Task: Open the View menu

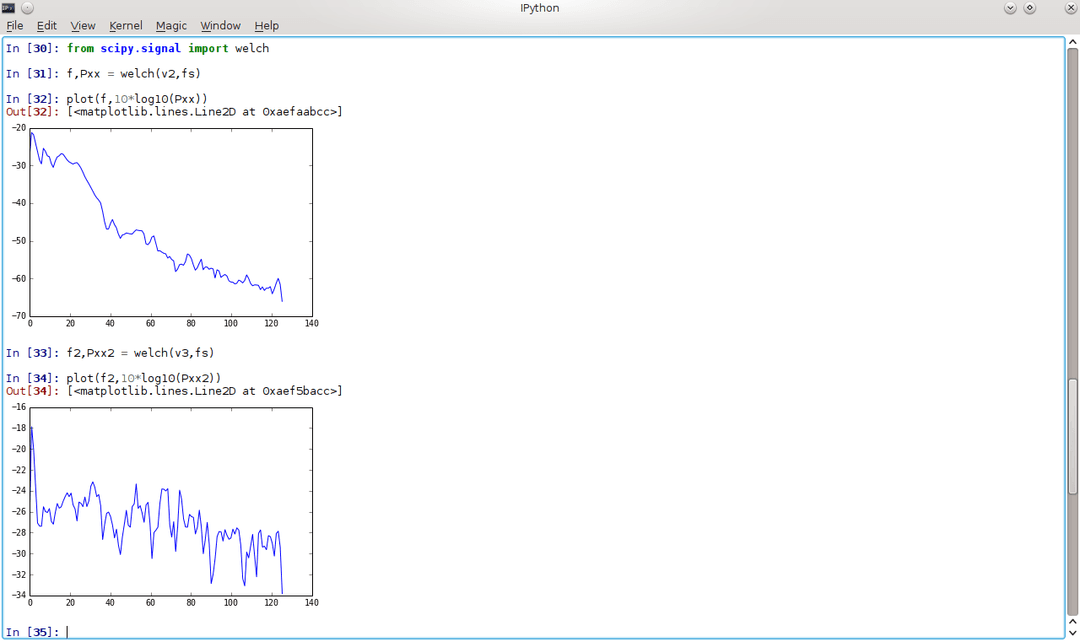Action: [83, 25]
